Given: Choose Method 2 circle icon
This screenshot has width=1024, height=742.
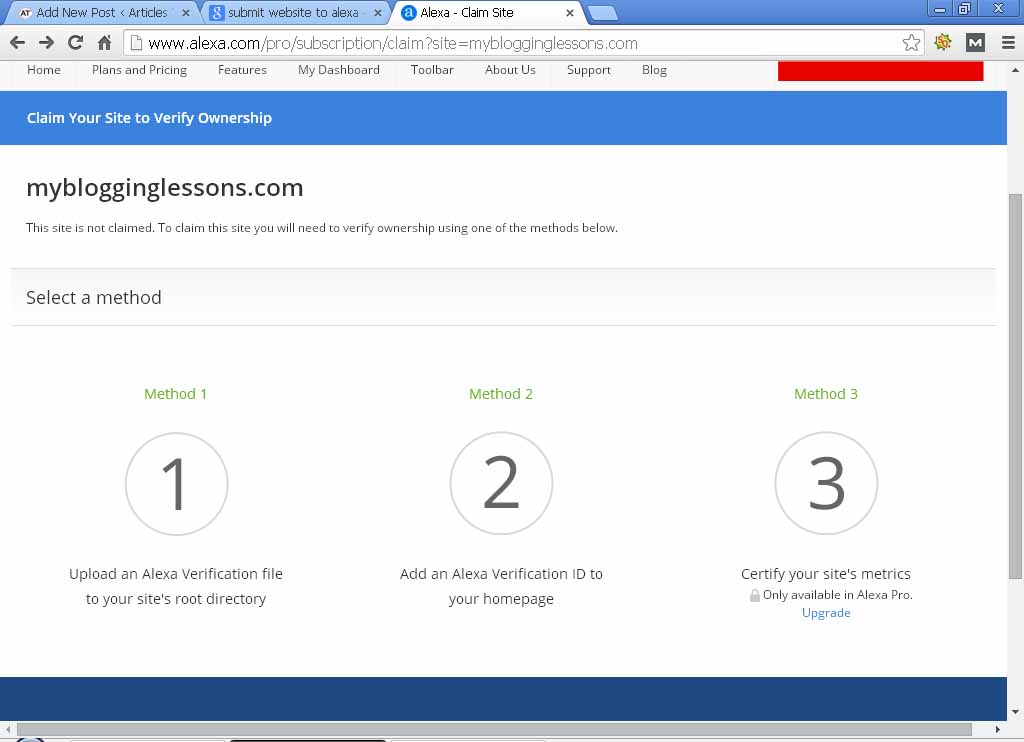Looking at the screenshot, I should [501, 483].
